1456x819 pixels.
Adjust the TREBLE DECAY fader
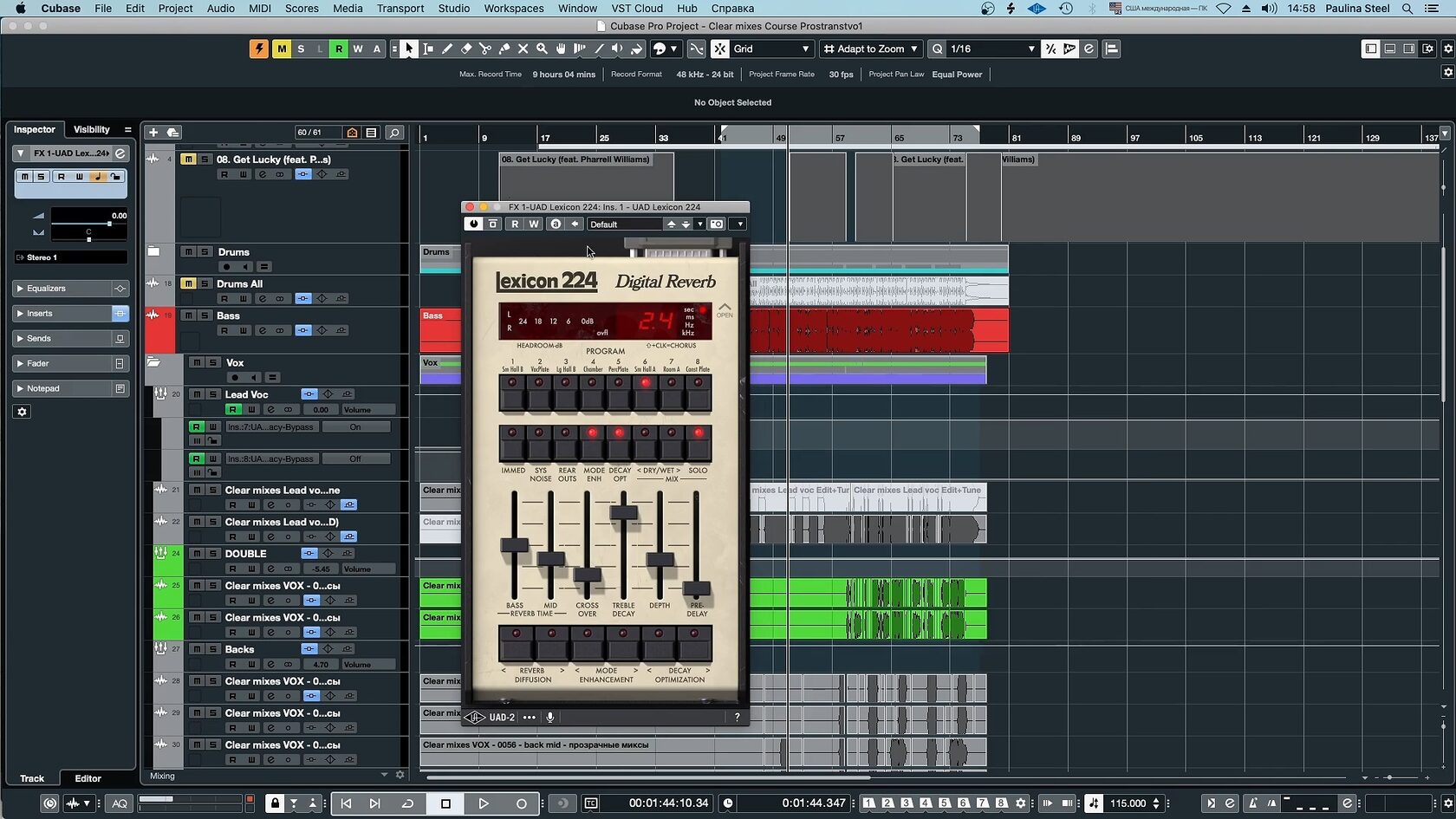tap(623, 512)
